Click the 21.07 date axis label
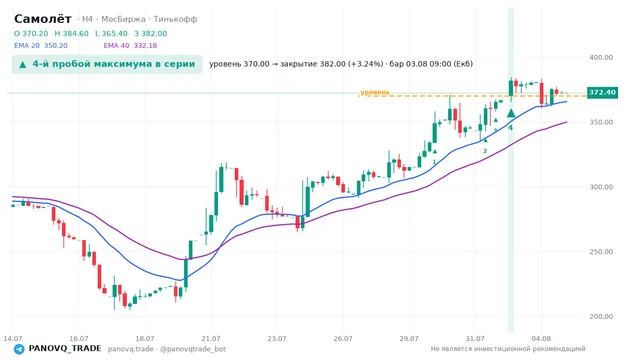 pyautogui.click(x=211, y=339)
